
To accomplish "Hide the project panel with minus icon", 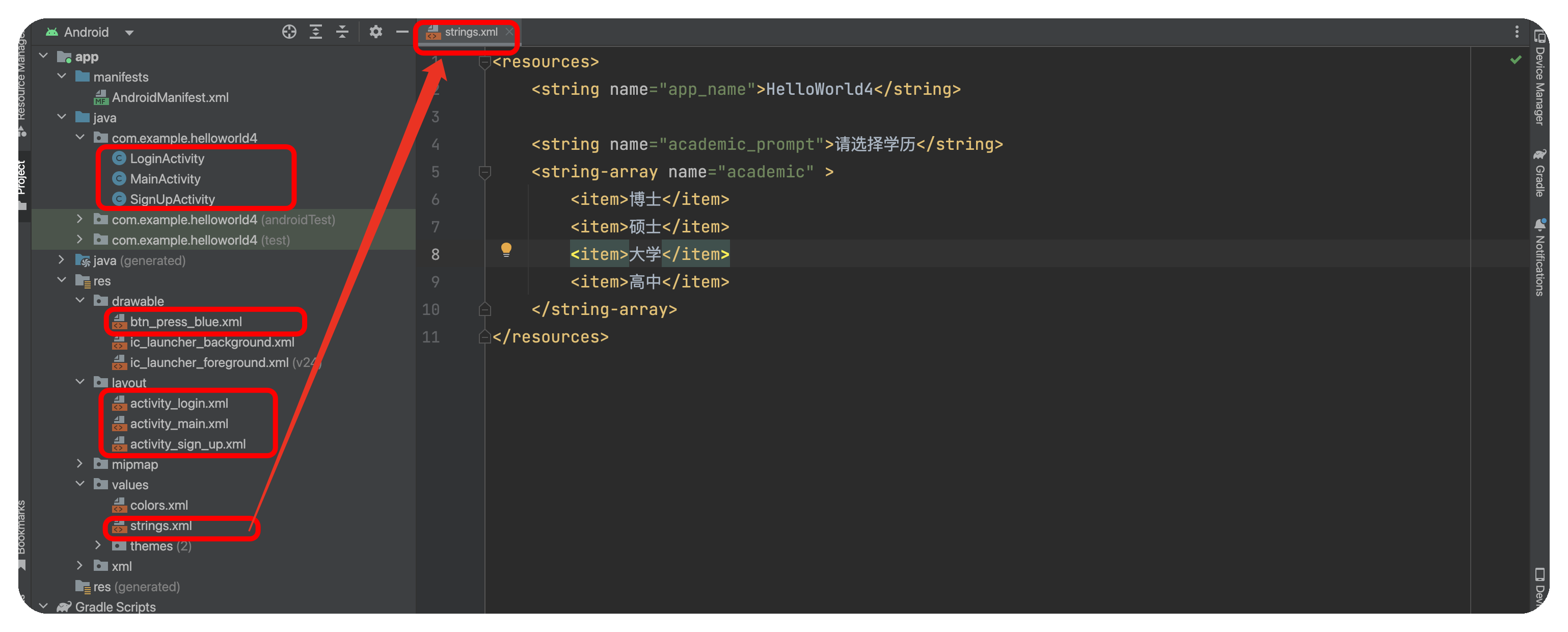I will pyautogui.click(x=402, y=32).
